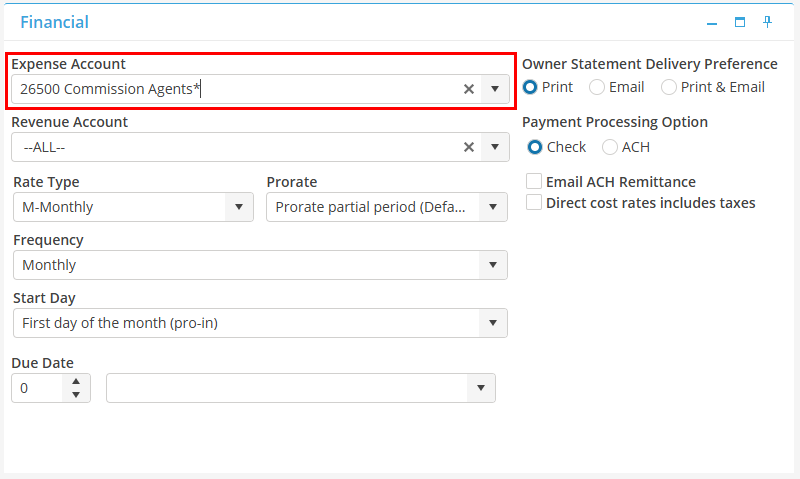The height and width of the screenshot is (479, 800).
Task: Pin the Financial panel
Action: point(768,22)
